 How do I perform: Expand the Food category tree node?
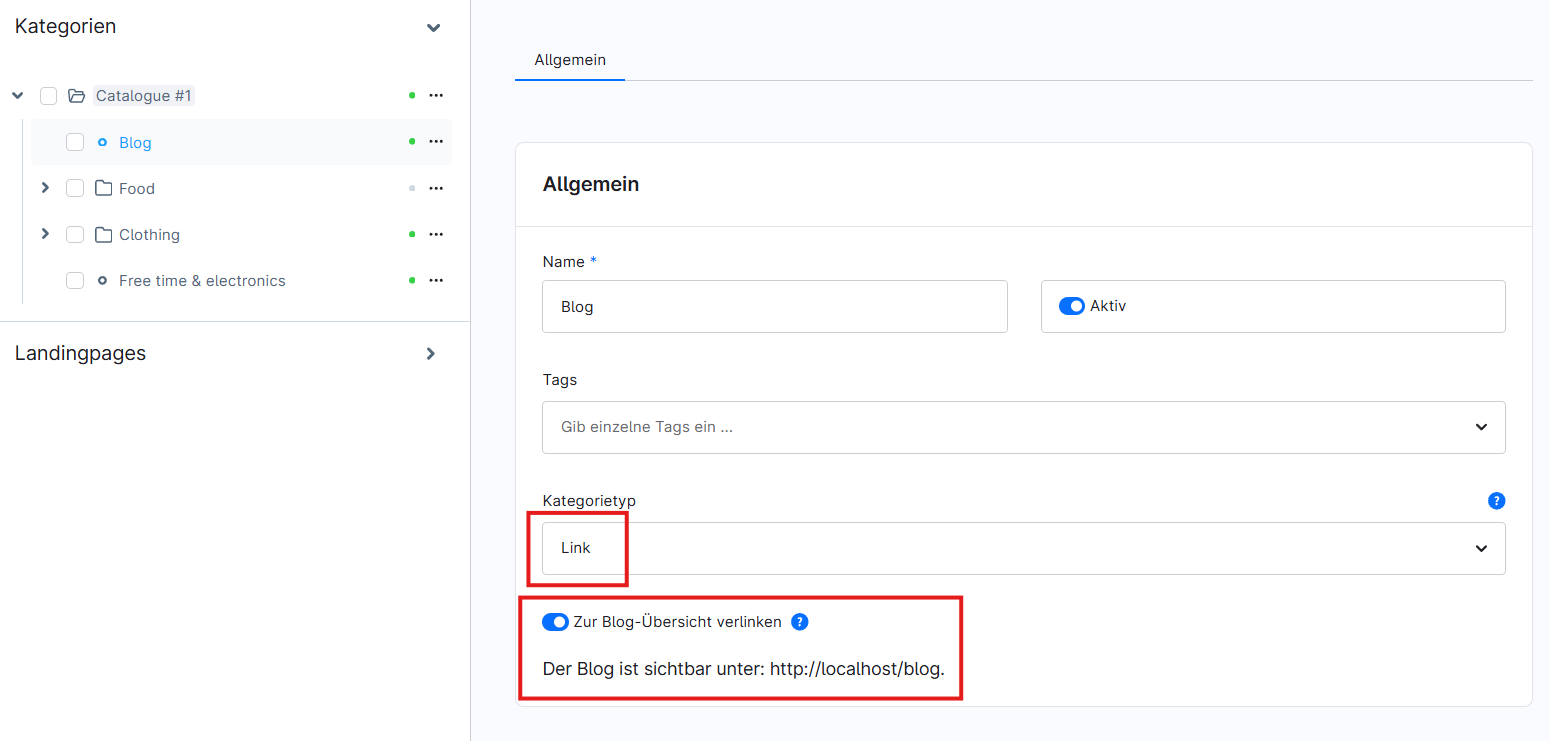(x=45, y=188)
